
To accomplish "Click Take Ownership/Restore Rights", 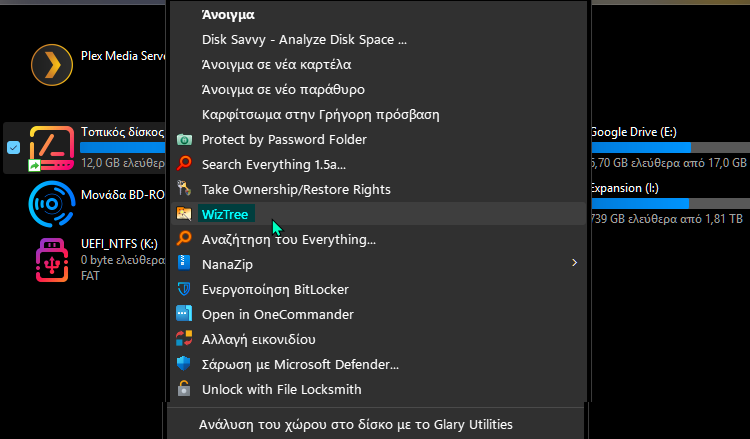I will 296,189.
